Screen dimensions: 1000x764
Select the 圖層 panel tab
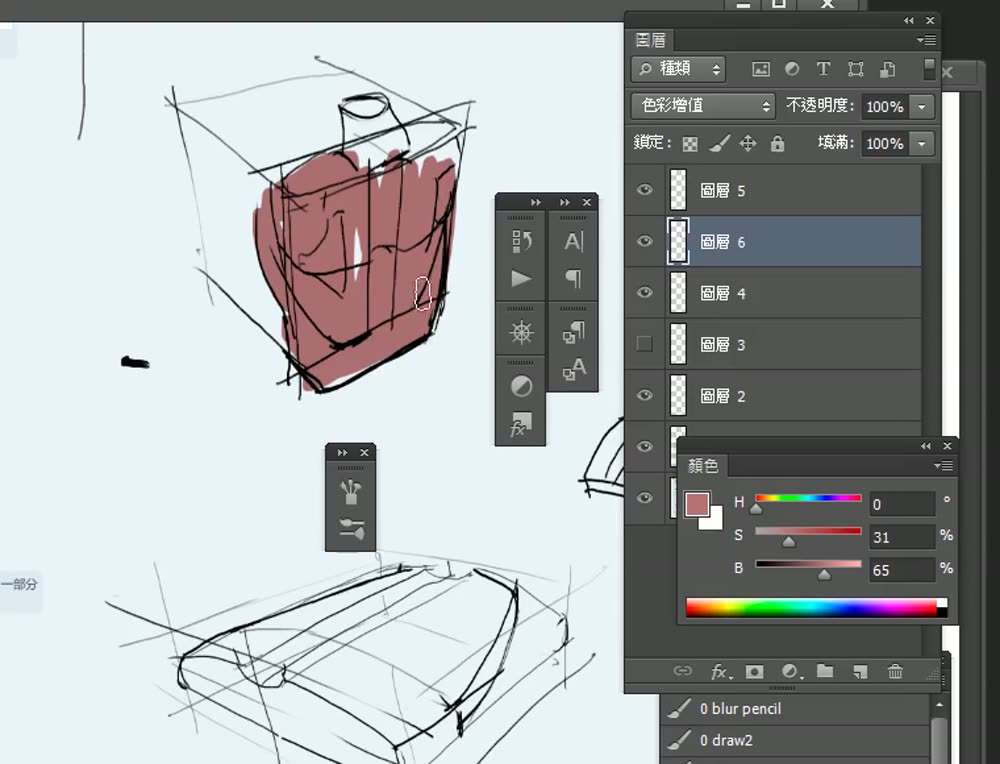point(651,40)
